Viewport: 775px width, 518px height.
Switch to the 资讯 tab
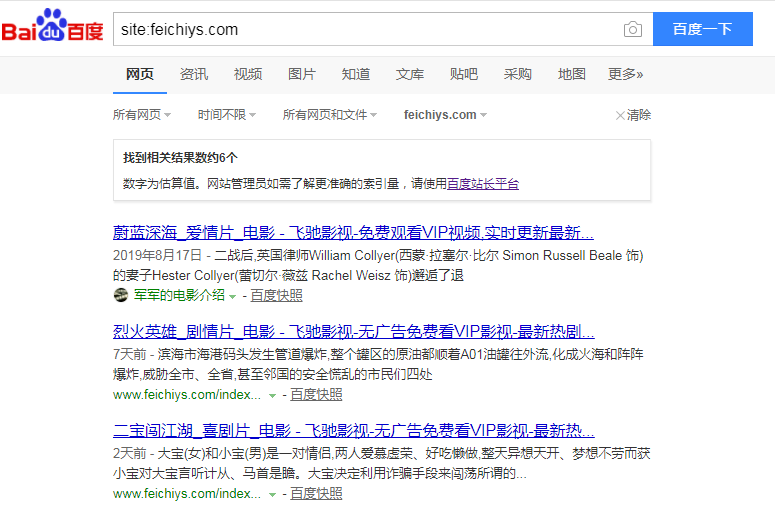194,74
